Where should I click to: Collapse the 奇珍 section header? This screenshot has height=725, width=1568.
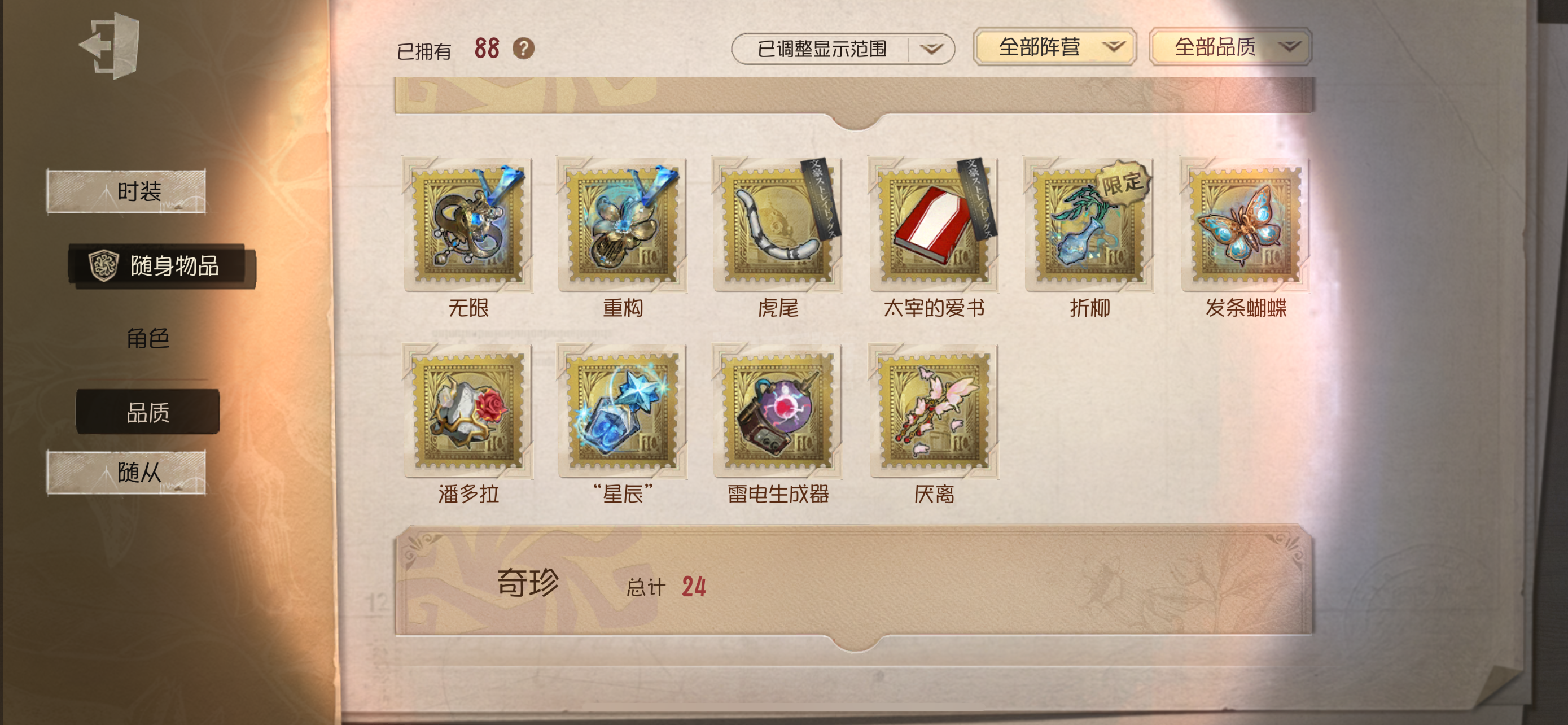pyautogui.click(x=855, y=583)
